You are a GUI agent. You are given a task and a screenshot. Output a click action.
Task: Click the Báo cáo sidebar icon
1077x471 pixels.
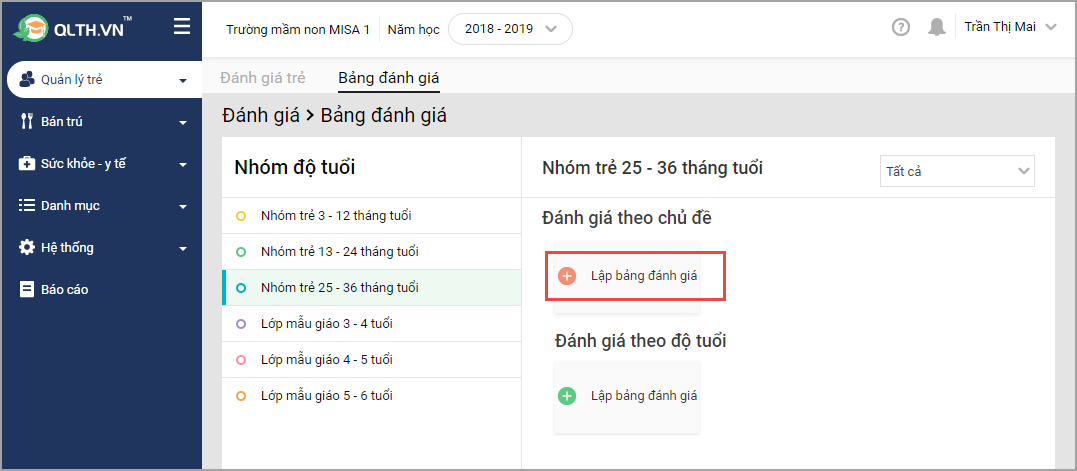27,289
